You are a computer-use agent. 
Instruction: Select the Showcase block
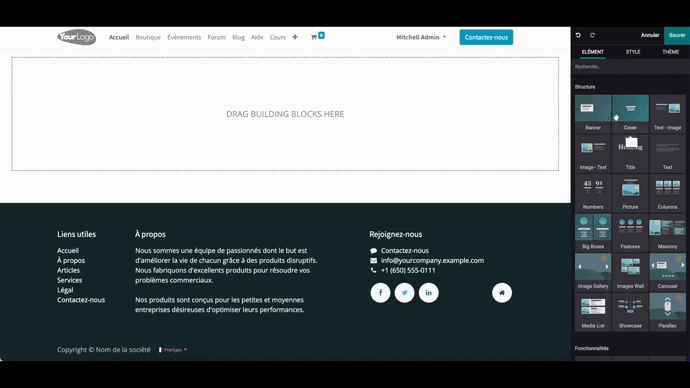pos(630,311)
